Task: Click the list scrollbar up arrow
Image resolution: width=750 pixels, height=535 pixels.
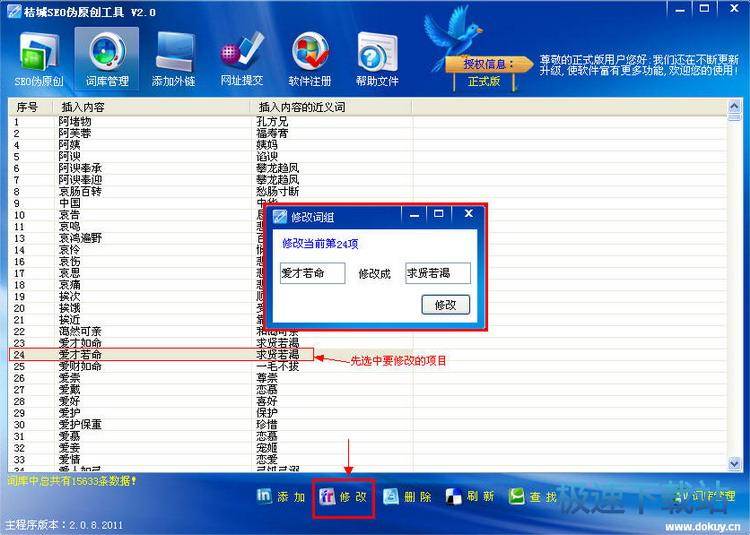Action: pos(734,107)
